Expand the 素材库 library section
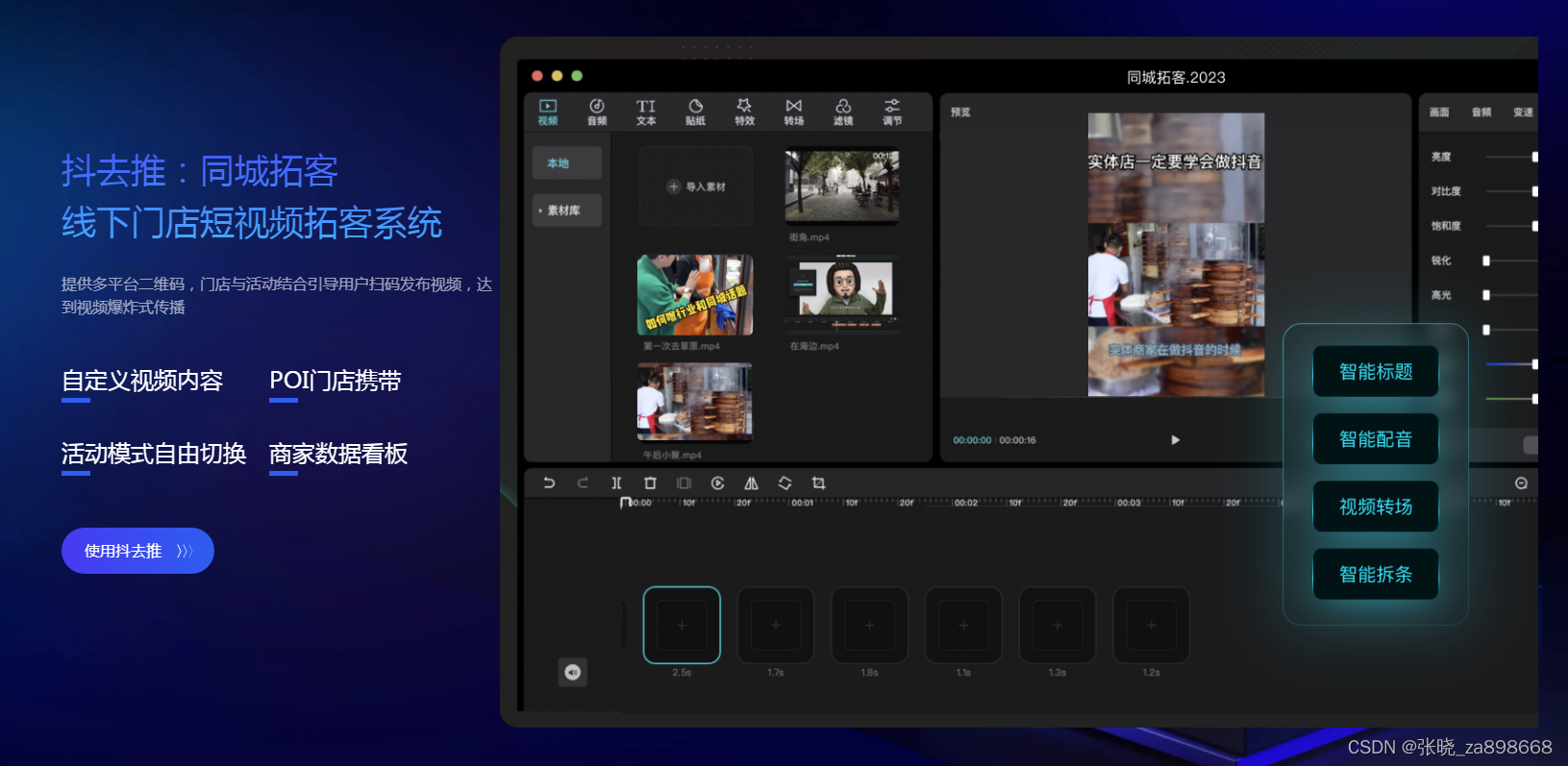This screenshot has width=1568, height=766. point(567,210)
